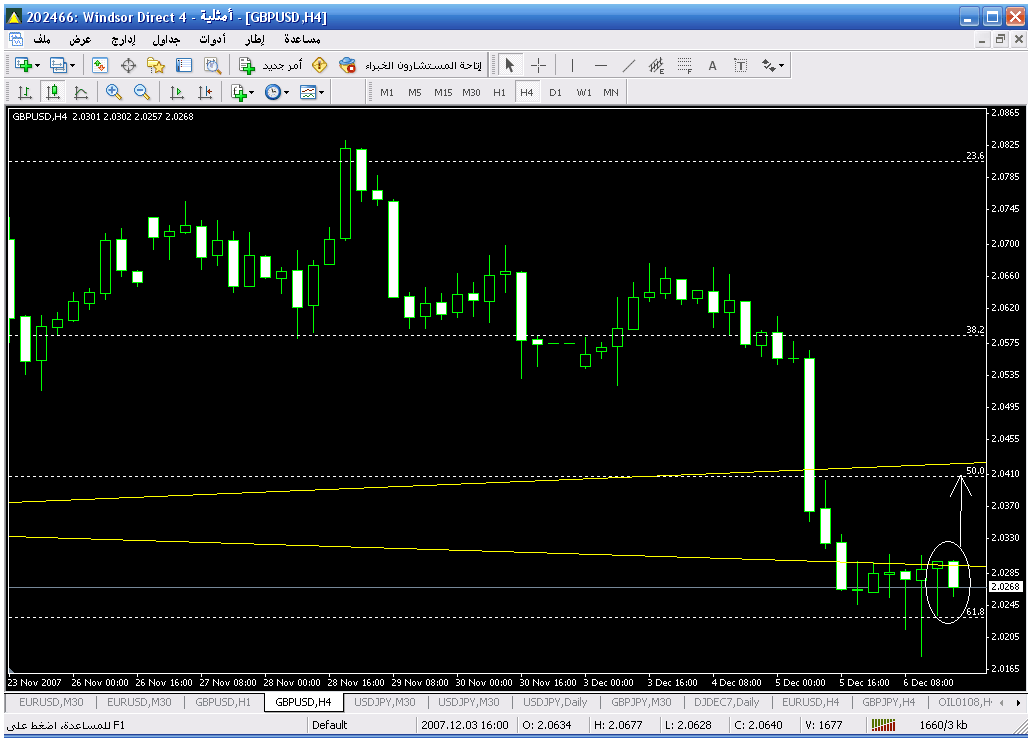This screenshot has width=1032, height=738.
Task: Open the ملف (File) menu
Action: (x=42, y=40)
